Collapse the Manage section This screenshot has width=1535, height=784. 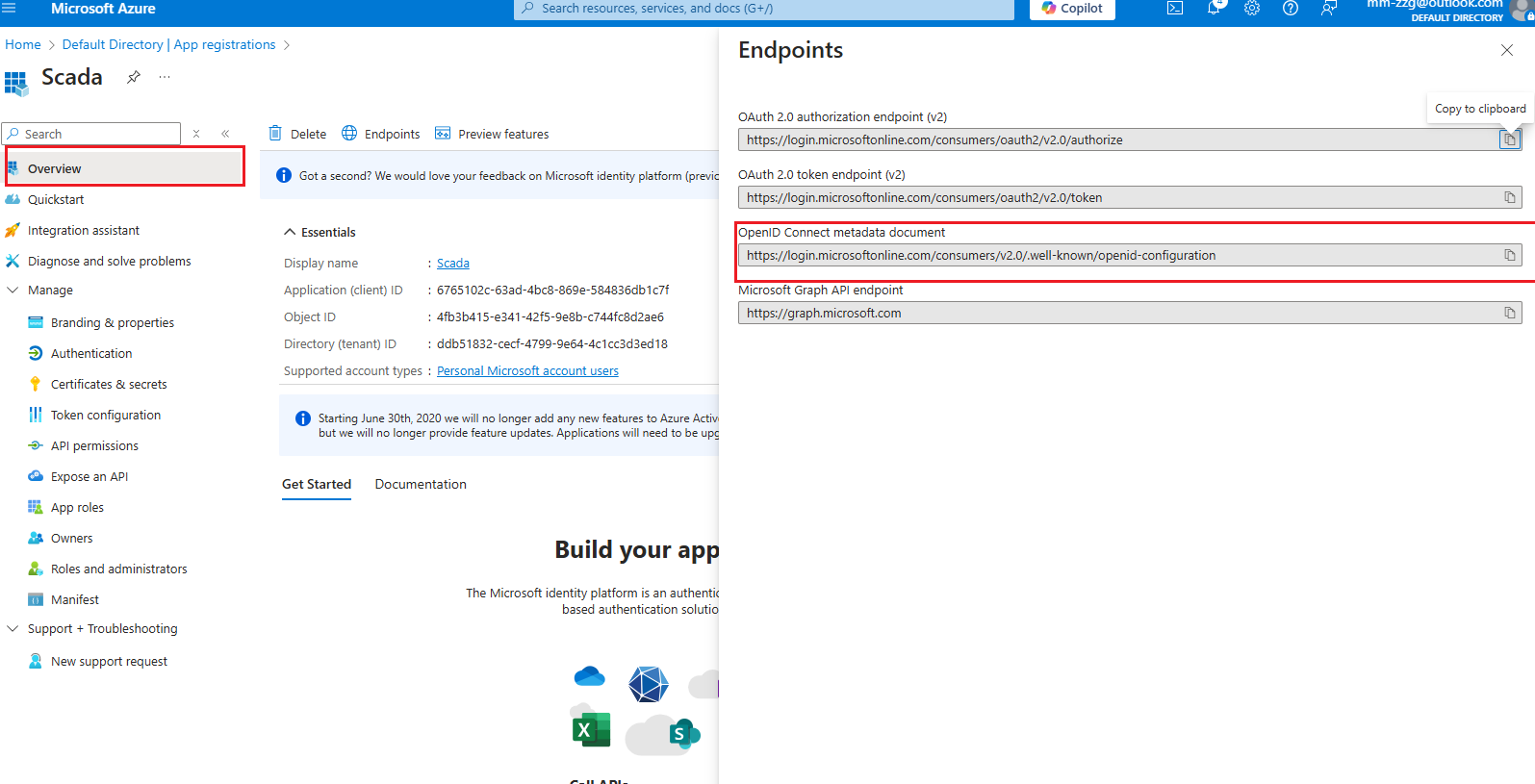coord(13,291)
